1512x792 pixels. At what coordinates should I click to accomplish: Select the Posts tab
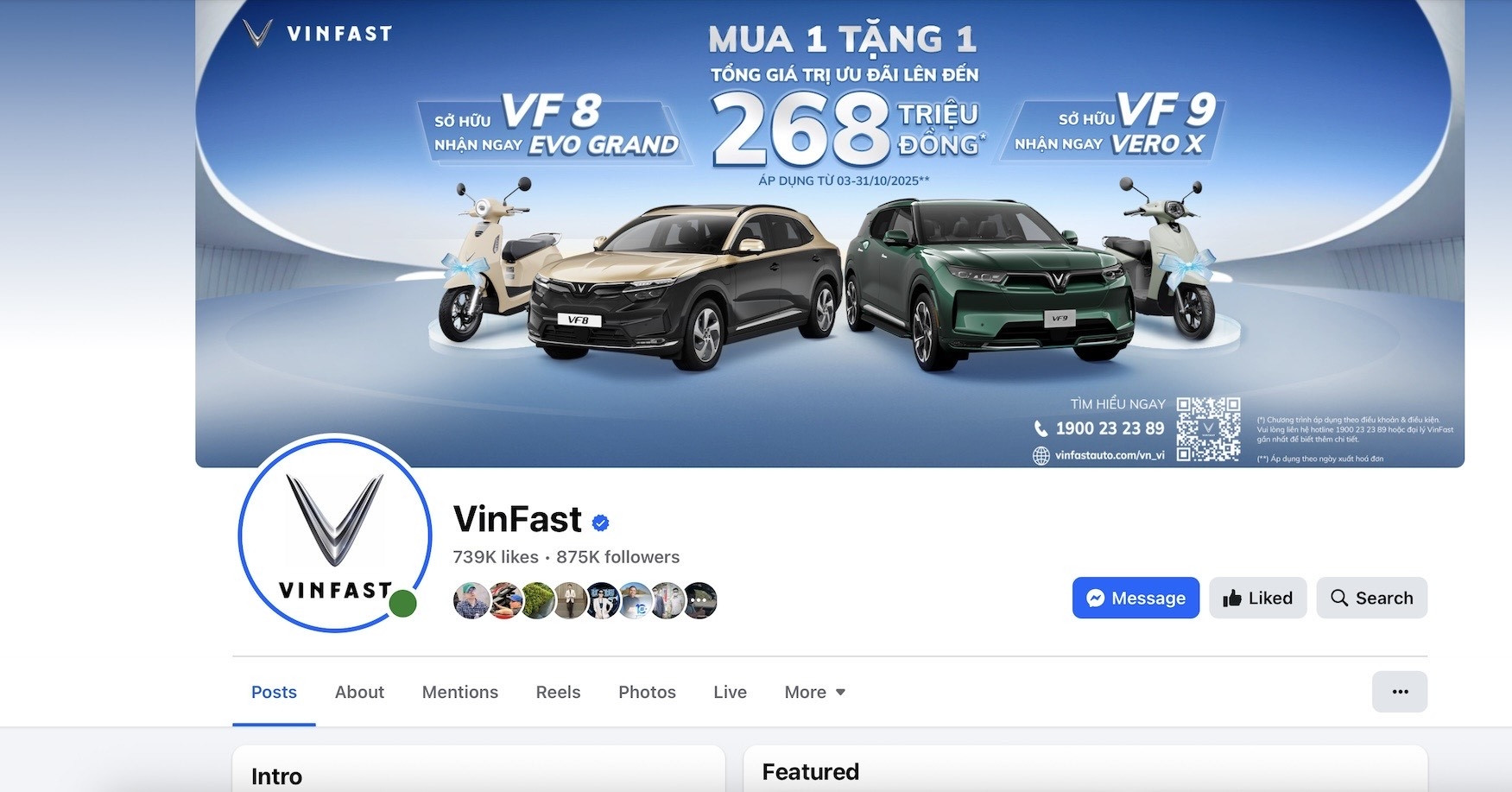274,692
